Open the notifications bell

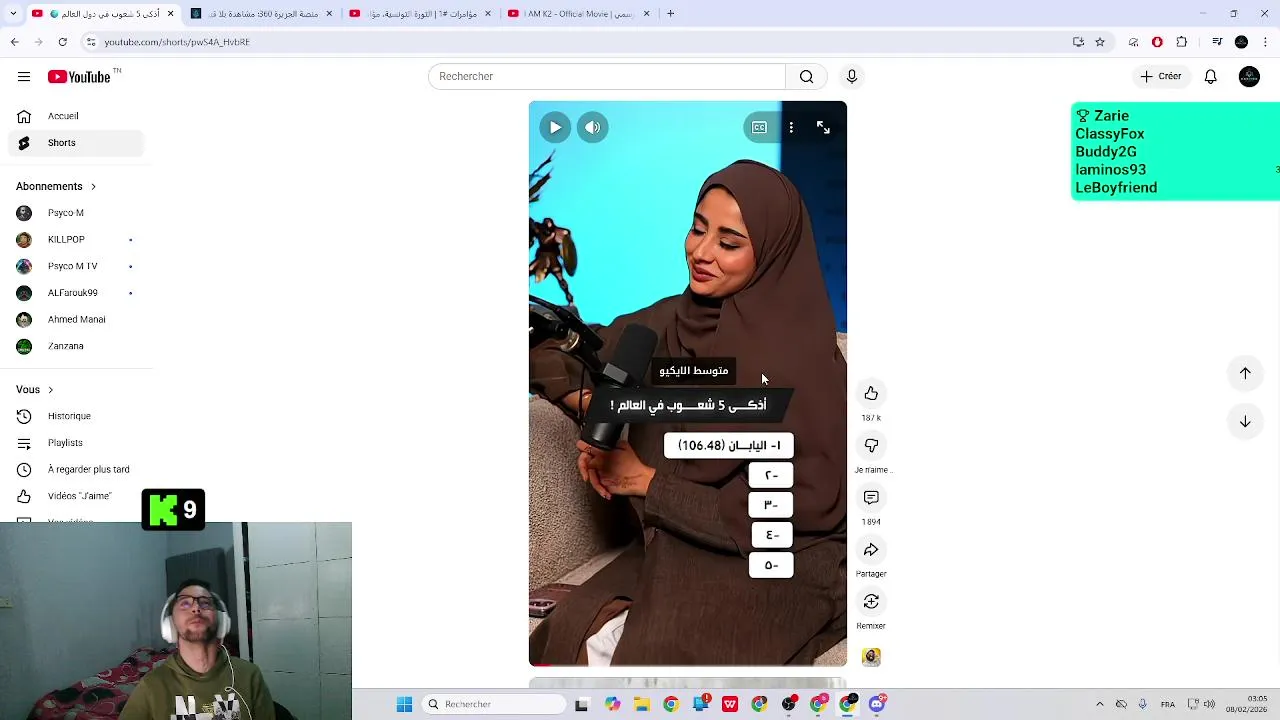click(1210, 76)
